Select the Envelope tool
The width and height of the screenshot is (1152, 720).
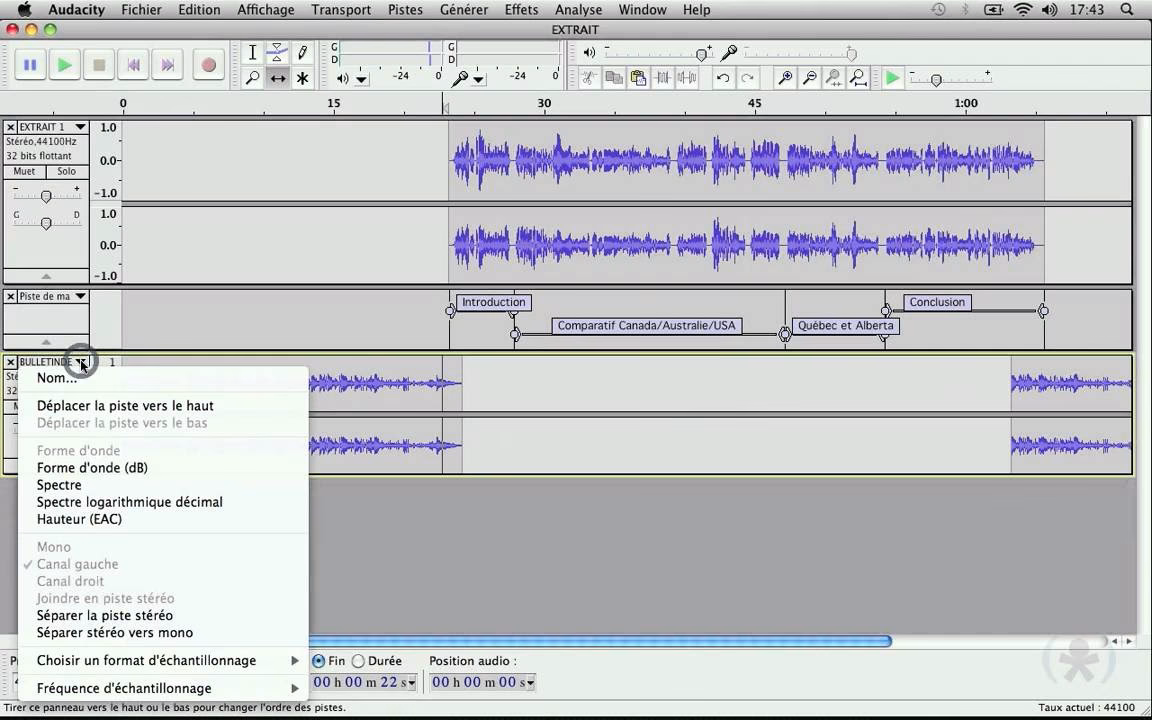point(277,52)
